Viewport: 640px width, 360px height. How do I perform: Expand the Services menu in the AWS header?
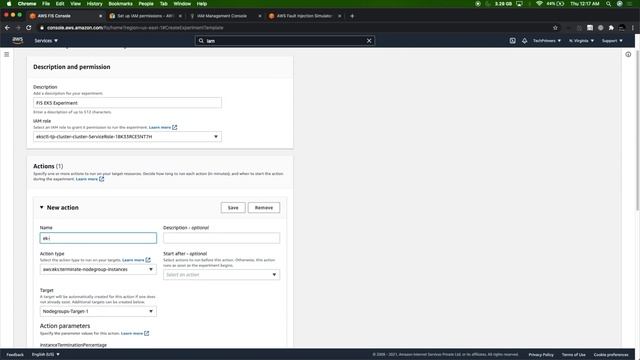pyautogui.click(x=46, y=41)
